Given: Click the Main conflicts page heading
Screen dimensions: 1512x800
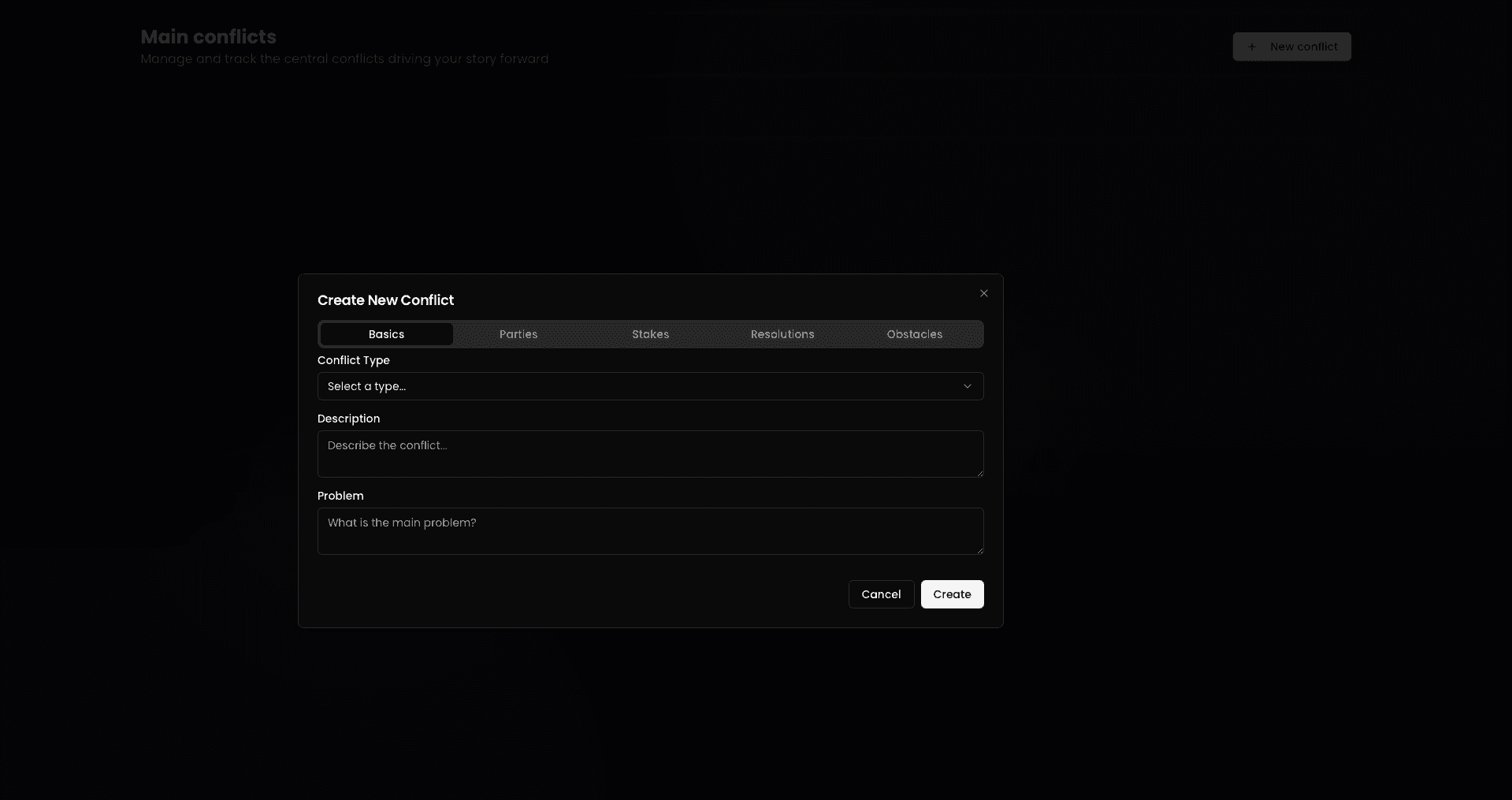Looking at the screenshot, I should [x=208, y=37].
